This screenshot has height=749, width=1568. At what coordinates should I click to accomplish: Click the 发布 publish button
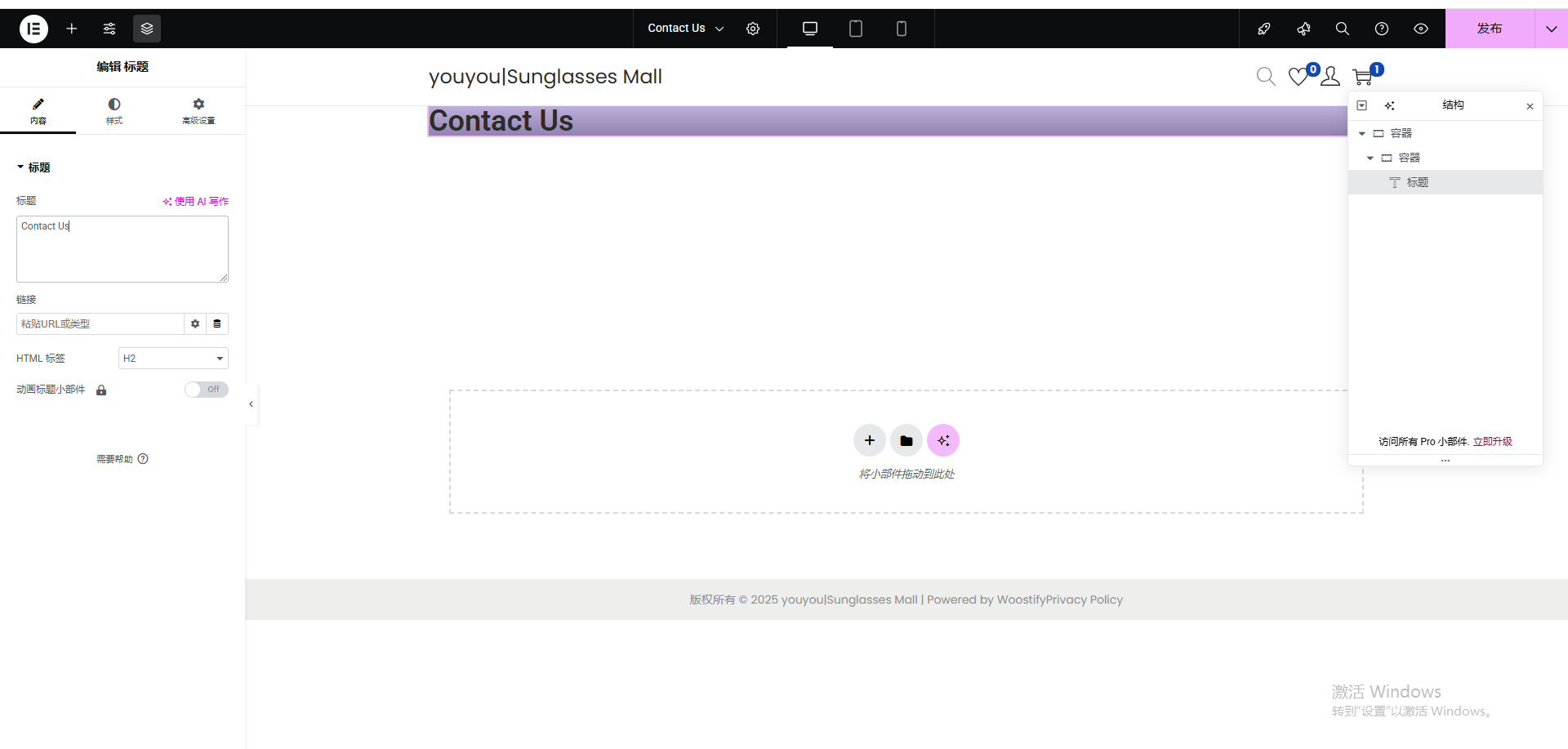[1489, 29]
